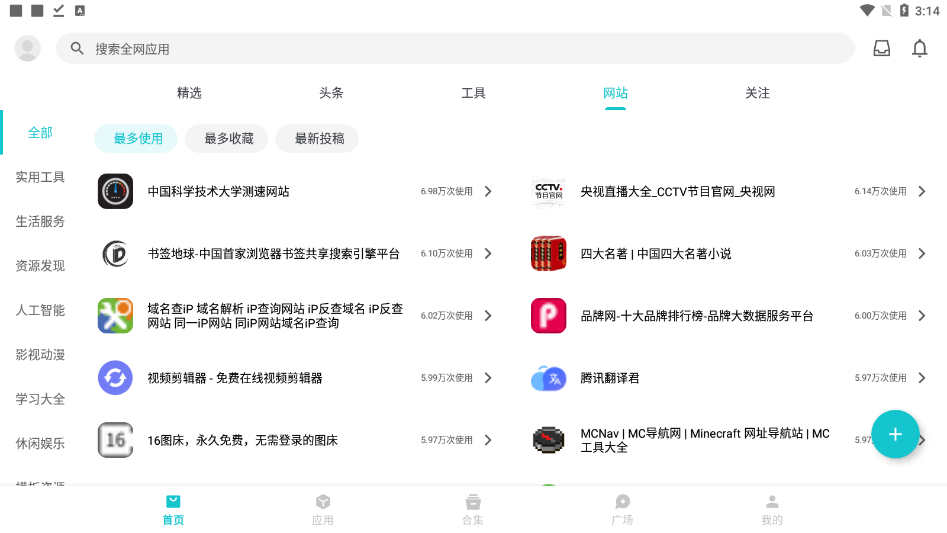This screenshot has height=533, width=947.
Task: Open the notifications bell icon
Action: [919, 48]
